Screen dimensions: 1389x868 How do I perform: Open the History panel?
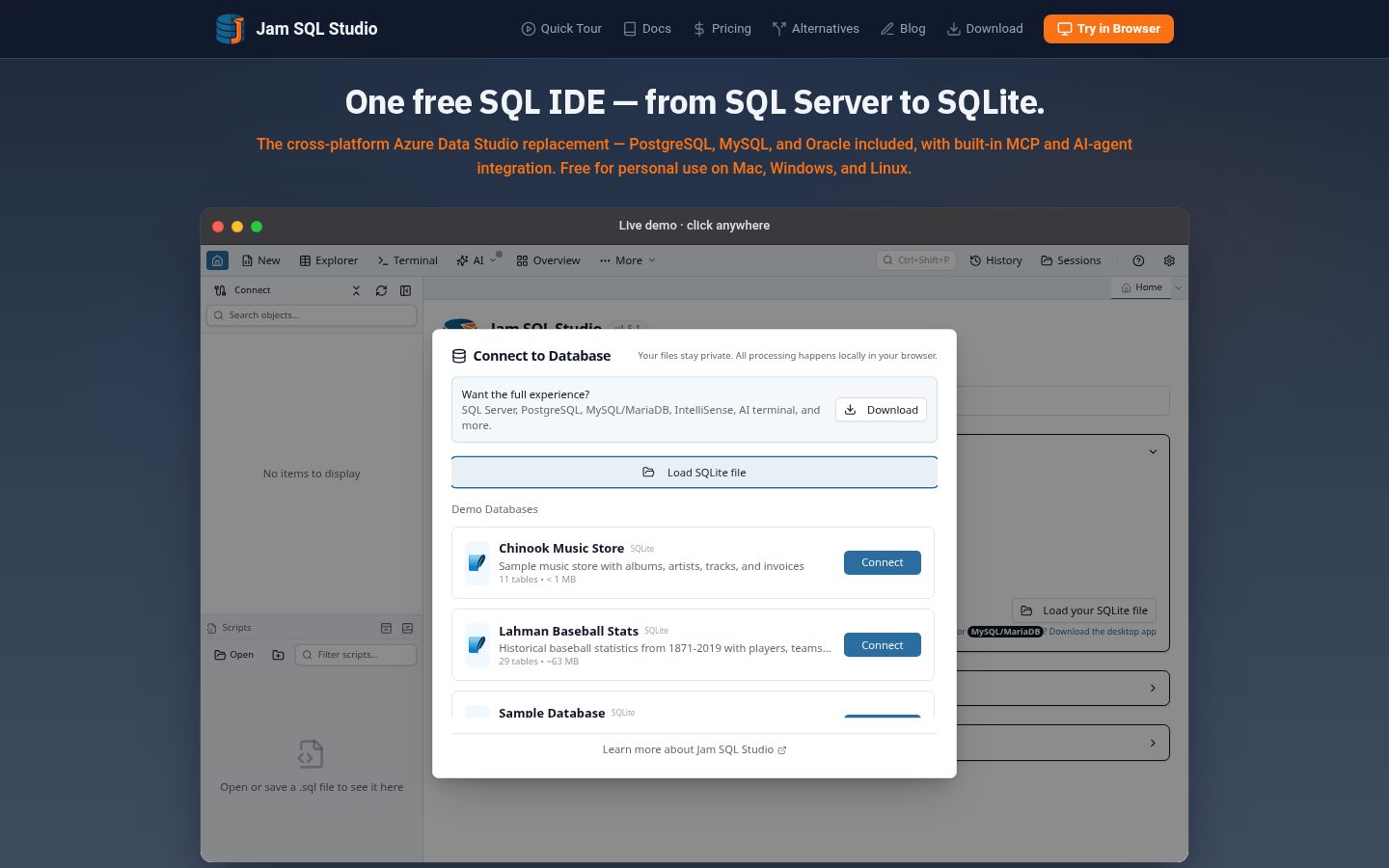pos(995,260)
